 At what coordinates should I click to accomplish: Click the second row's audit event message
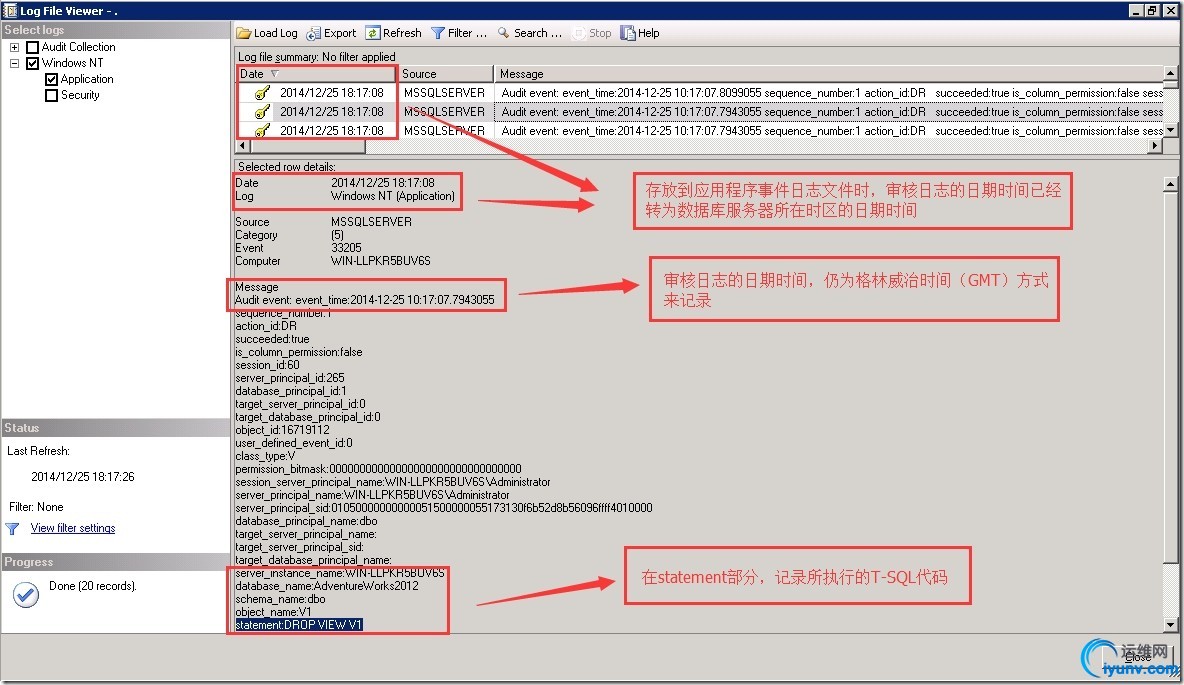tap(828, 112)
